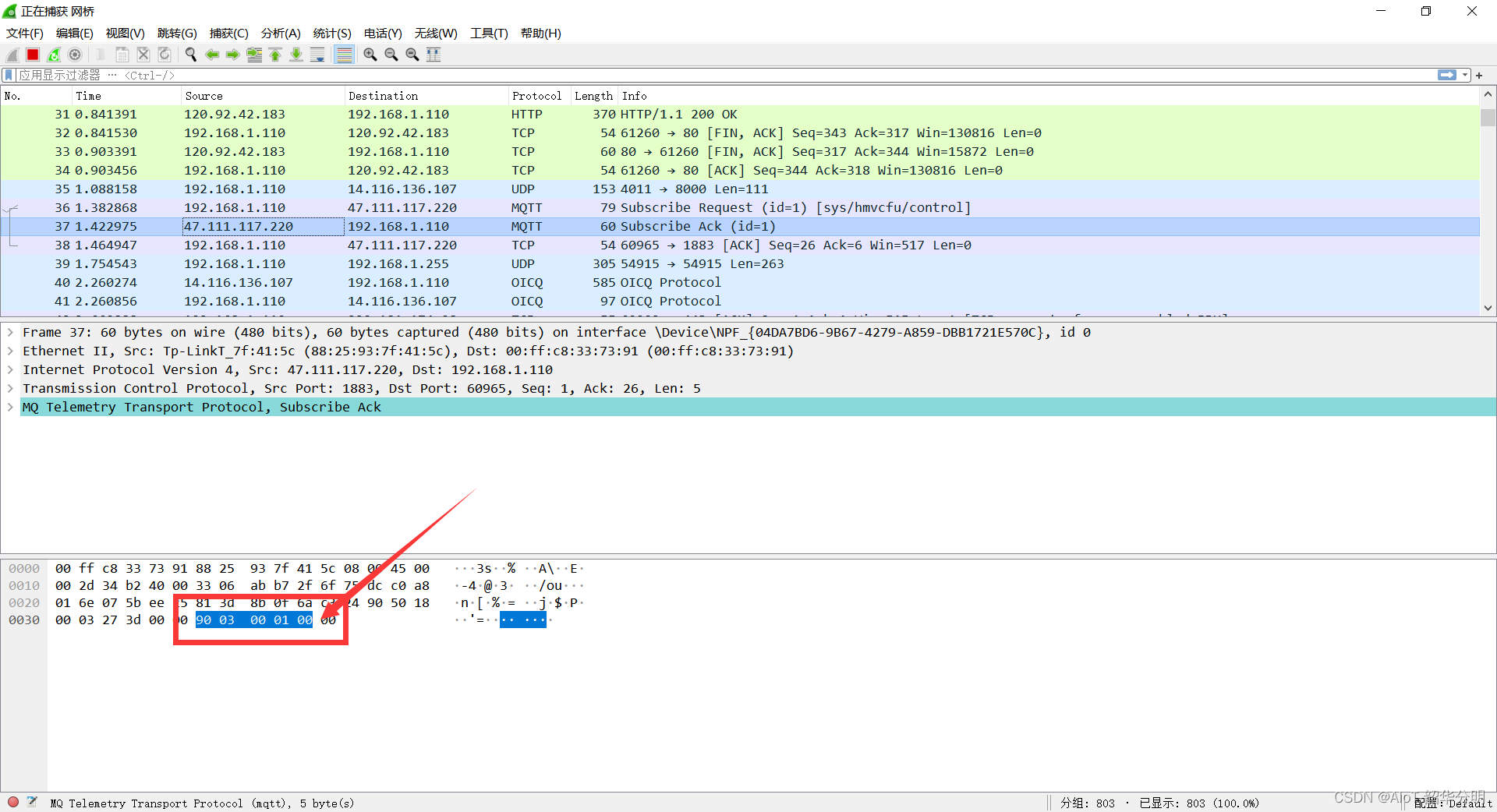Sort packets by the Protocol column header
Screen dimensions: 1497x812
[x=536, y=96]
